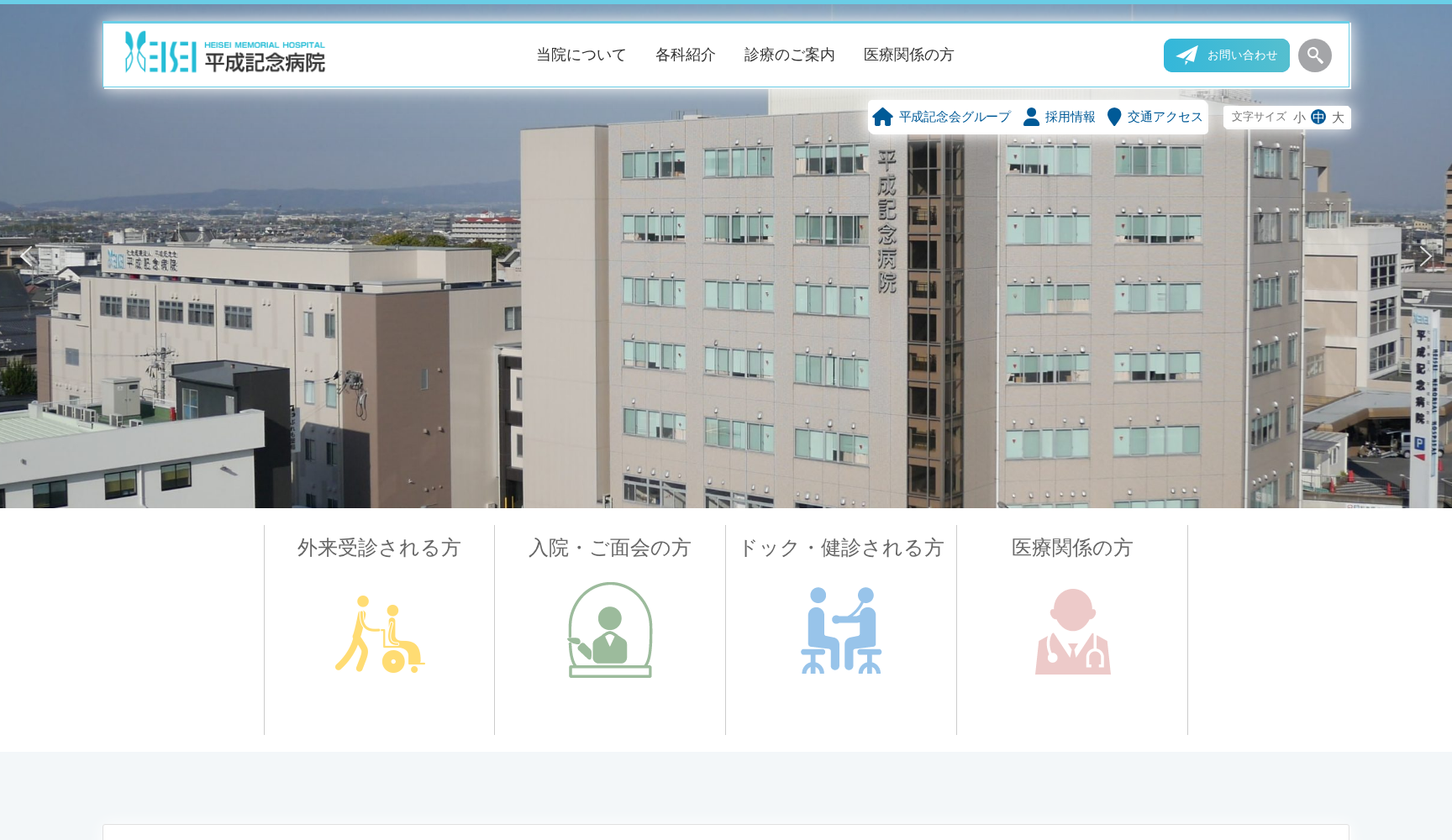Open the 採用情報 link

[x=1069, y=117]
